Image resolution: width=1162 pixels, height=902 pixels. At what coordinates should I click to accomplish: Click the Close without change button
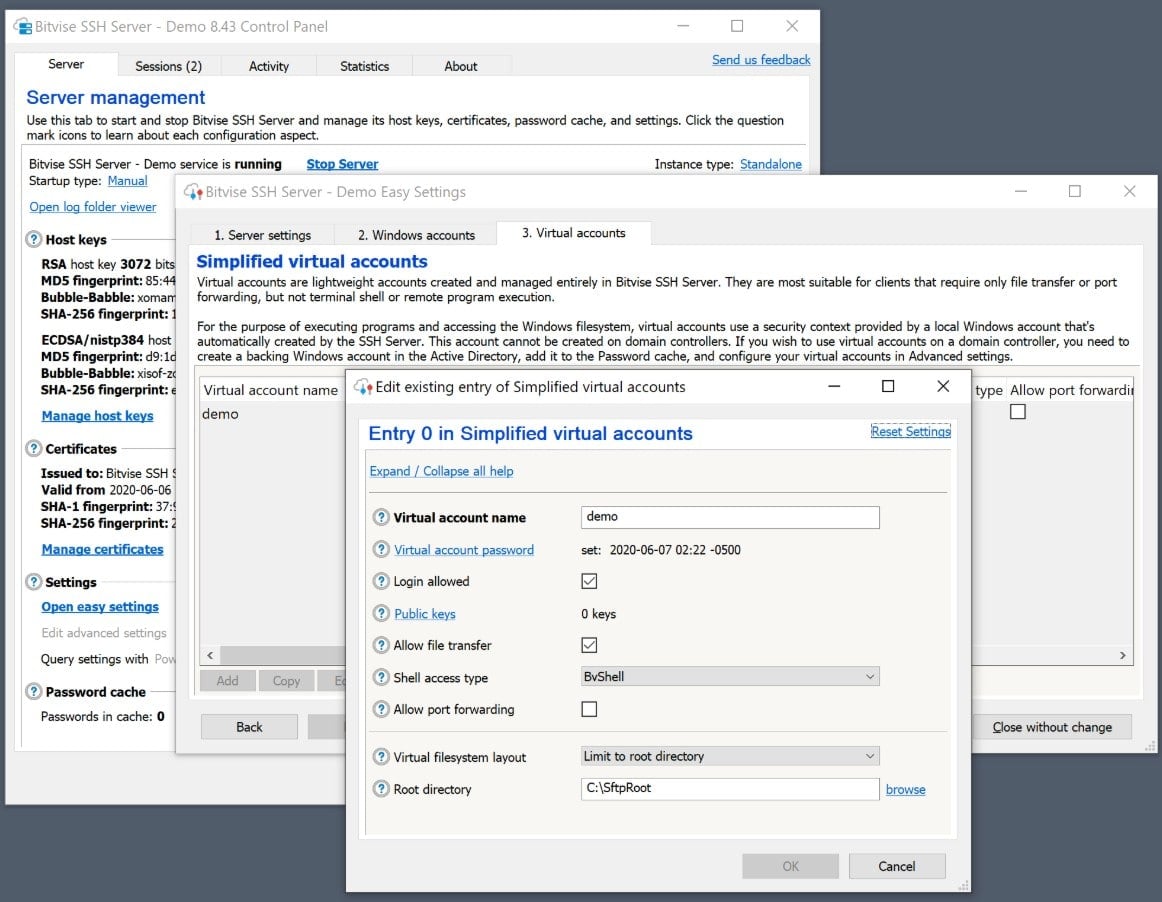(x=1052, y=727)
